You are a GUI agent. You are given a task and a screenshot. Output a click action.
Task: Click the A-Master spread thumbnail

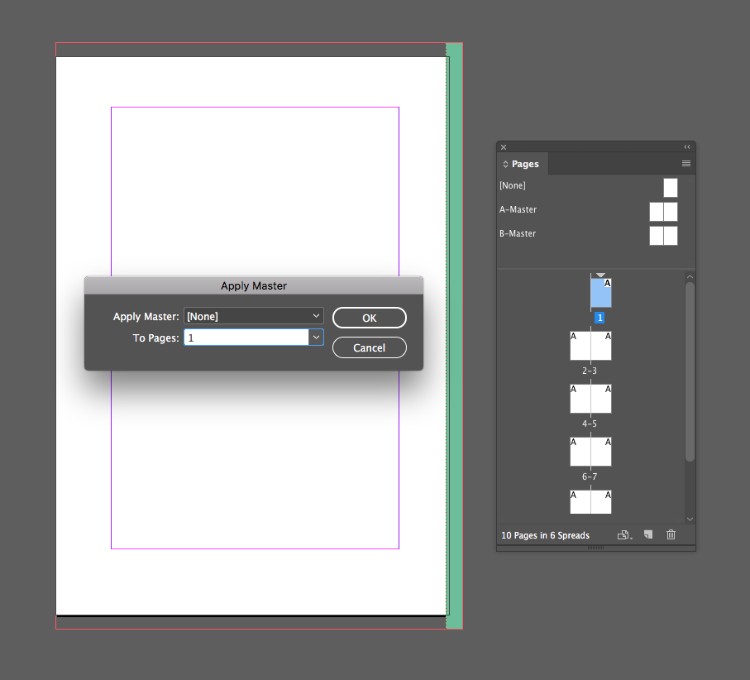(x=663, y=212)
